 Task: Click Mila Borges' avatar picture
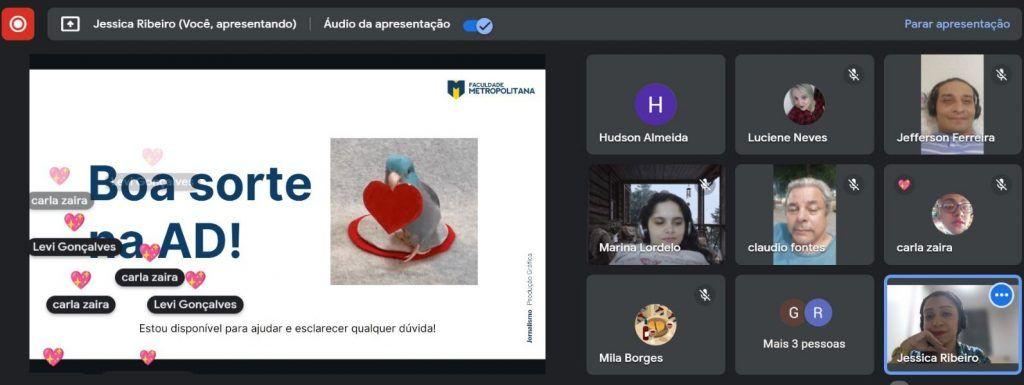(655, 324)
